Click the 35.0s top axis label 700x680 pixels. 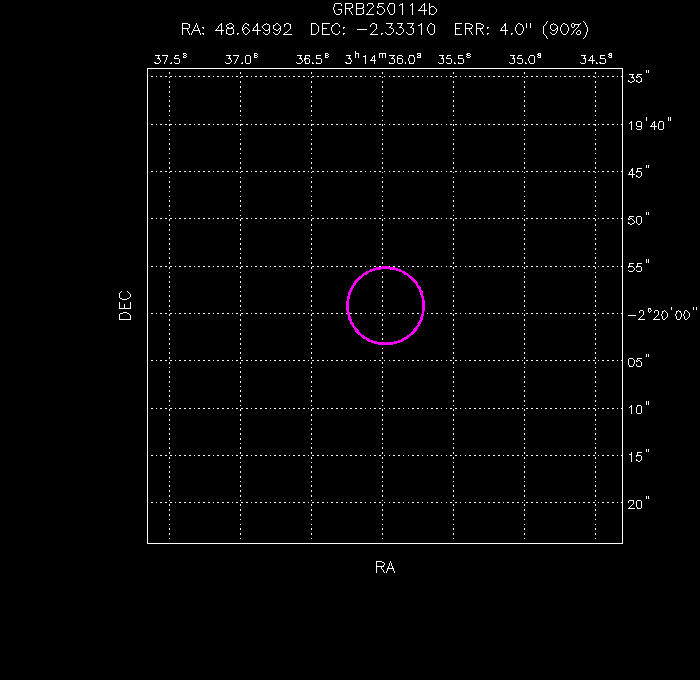coord(525,60)
